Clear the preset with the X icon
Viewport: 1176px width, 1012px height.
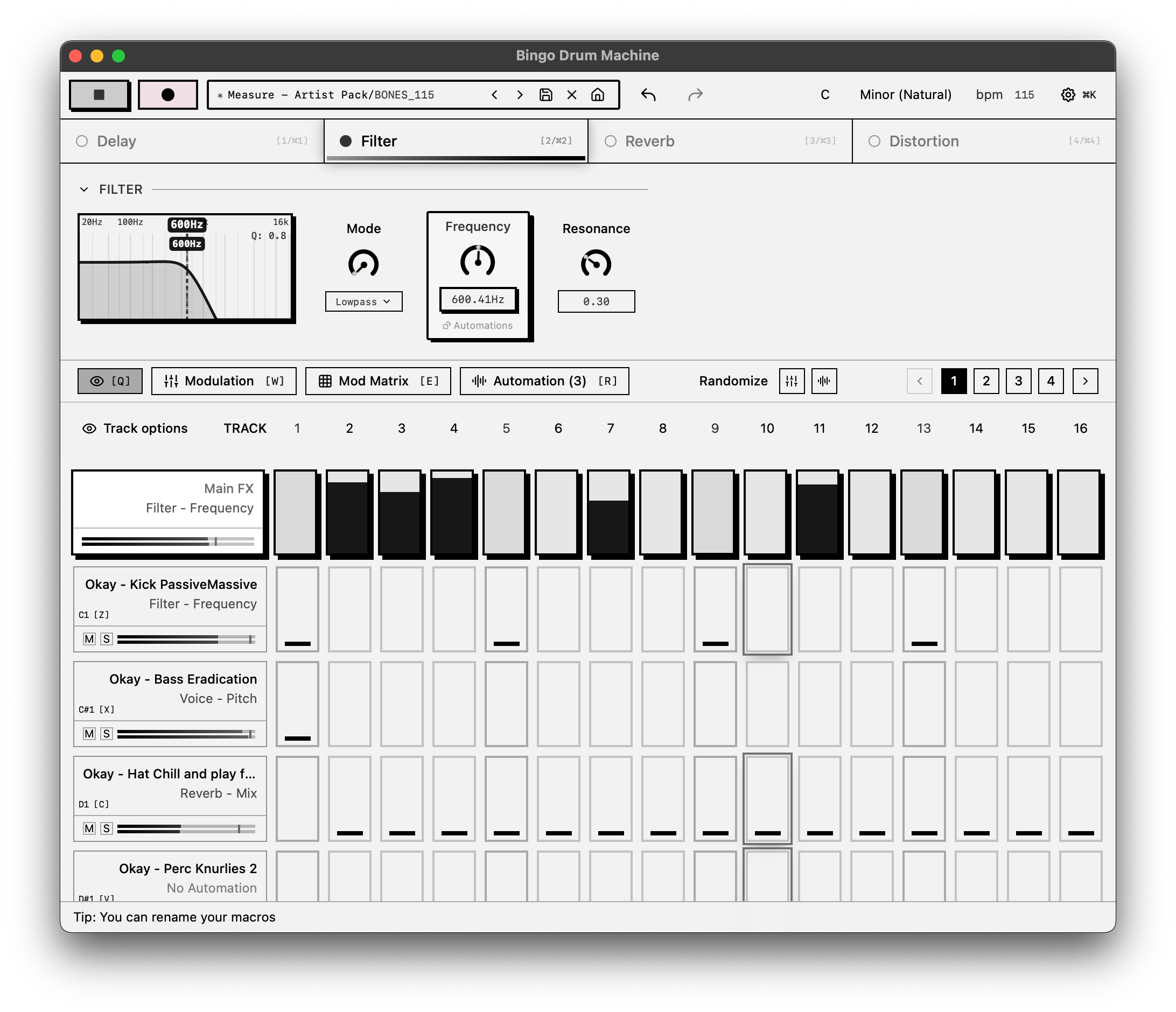571,95
